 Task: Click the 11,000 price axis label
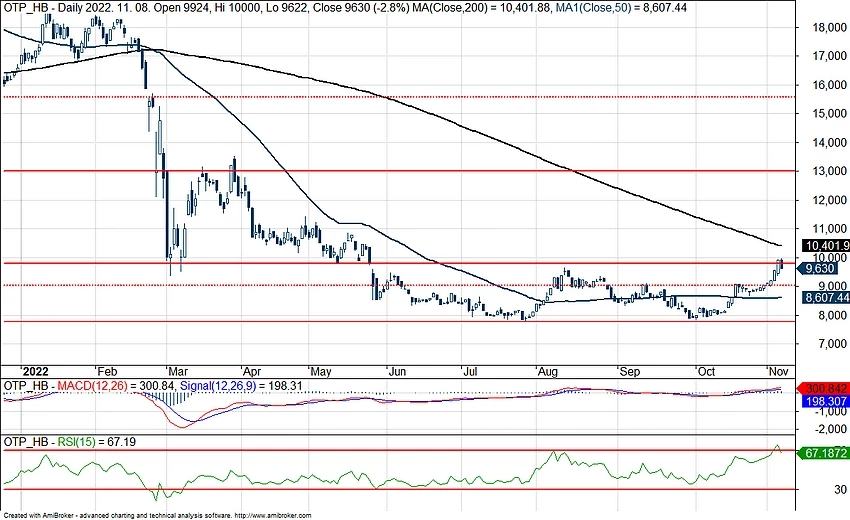click(830, 228)
